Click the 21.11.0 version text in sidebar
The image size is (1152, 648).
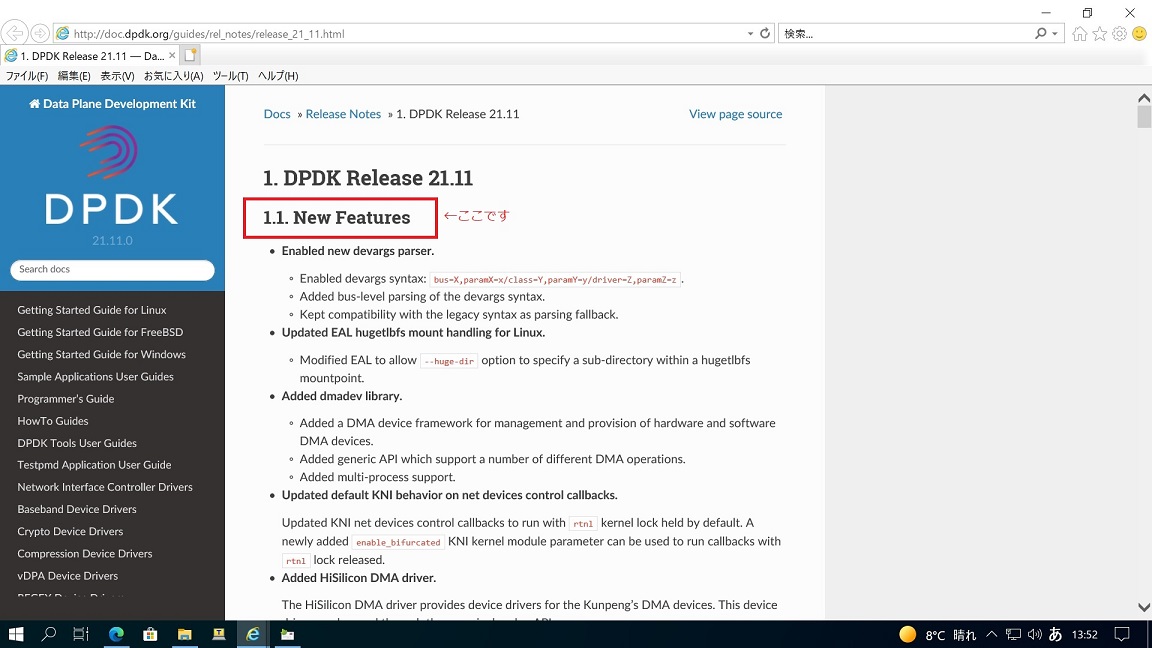(x=112, y=241)
